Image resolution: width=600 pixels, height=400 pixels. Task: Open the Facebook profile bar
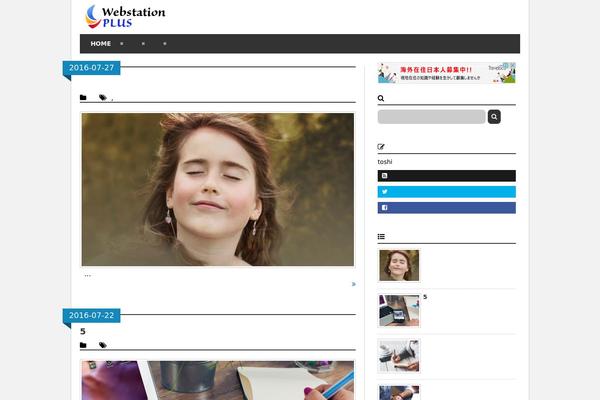point(446,208)
